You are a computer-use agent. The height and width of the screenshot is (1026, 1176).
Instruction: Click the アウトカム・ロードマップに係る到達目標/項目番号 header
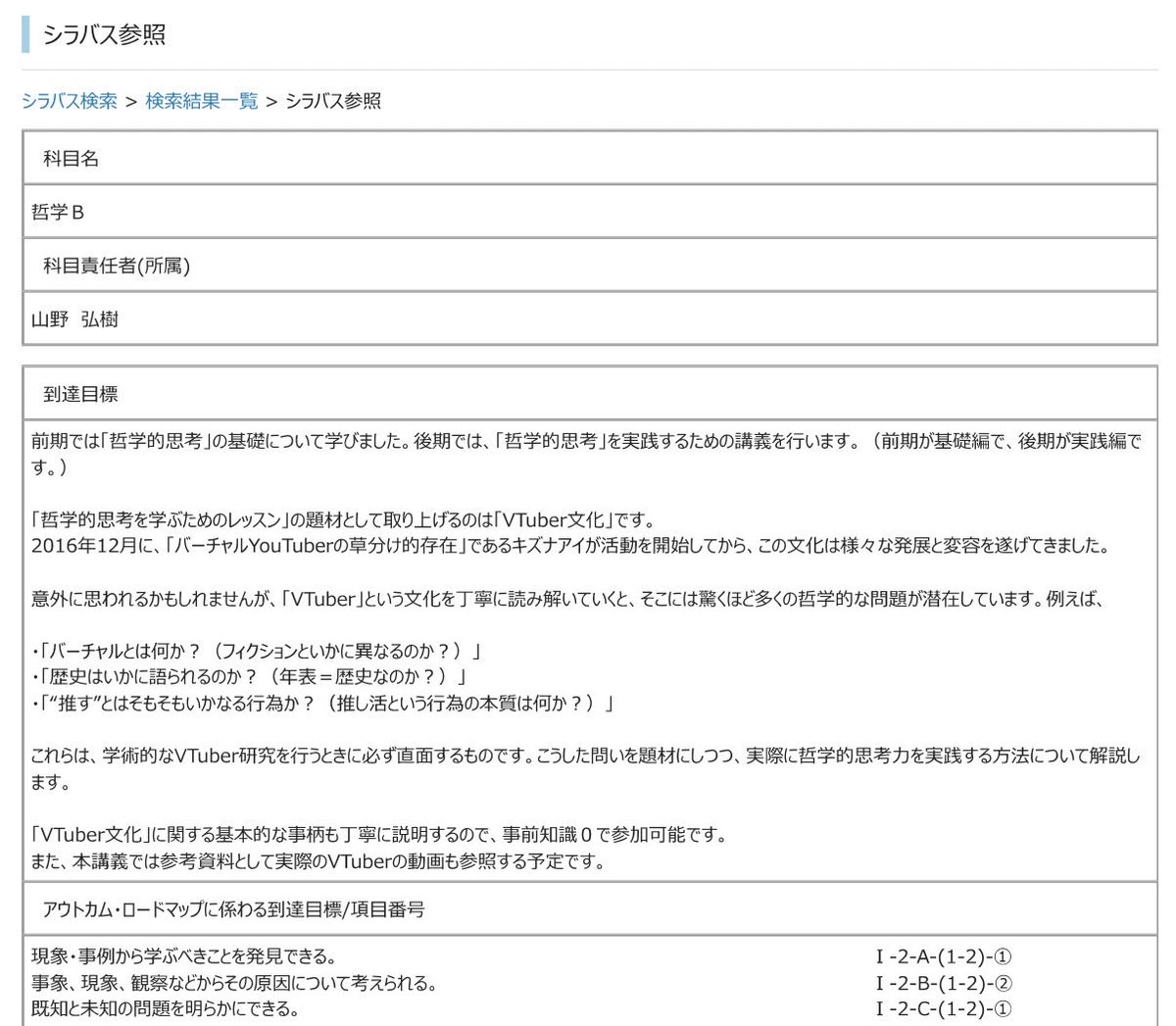coord(590,909)
